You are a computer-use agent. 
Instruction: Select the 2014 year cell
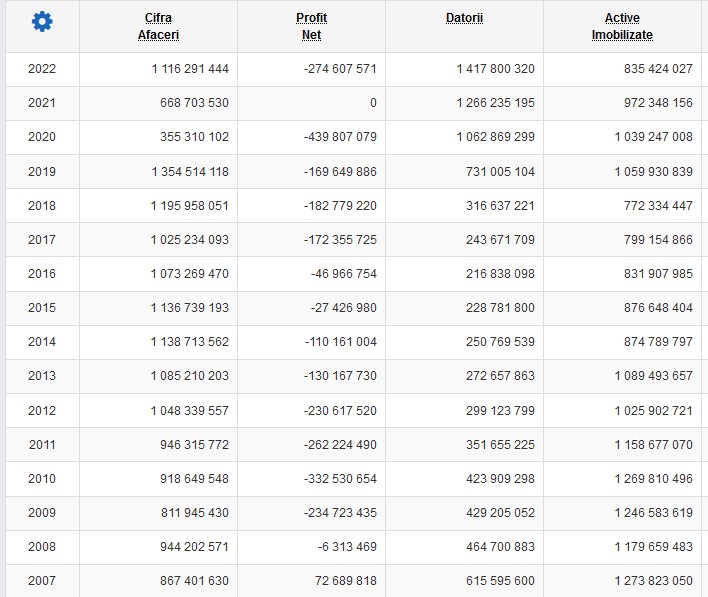pos(42,342)
